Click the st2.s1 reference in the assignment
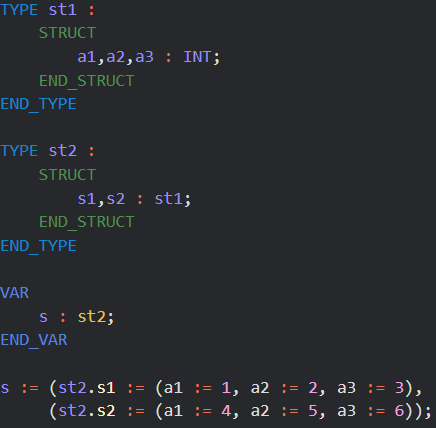Image resolution: width=436 pixels, height=428 pixels. point(87,388)
